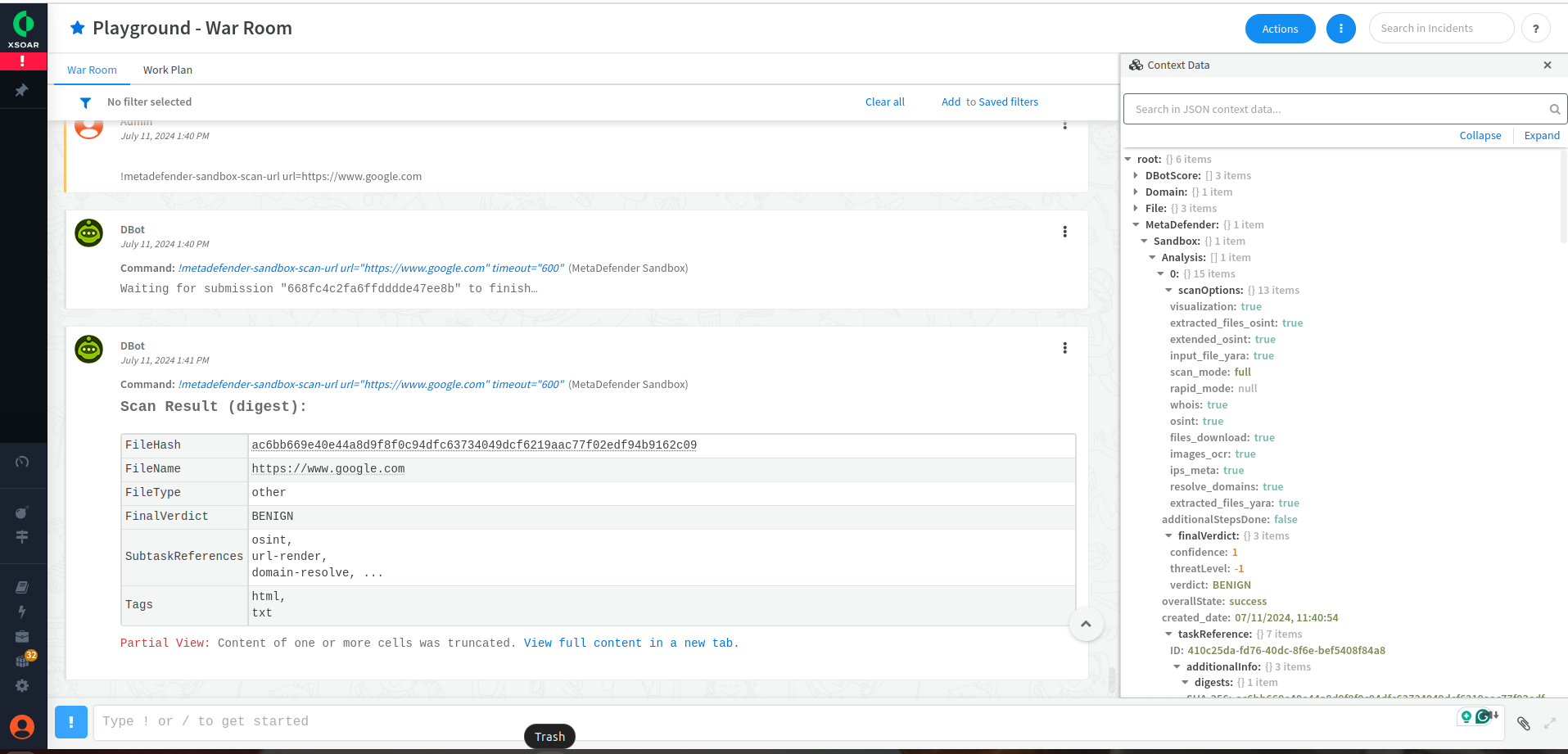Click the 'additionalStepsDone: false' row
Screen dimensions: 1568x754
1230,520
